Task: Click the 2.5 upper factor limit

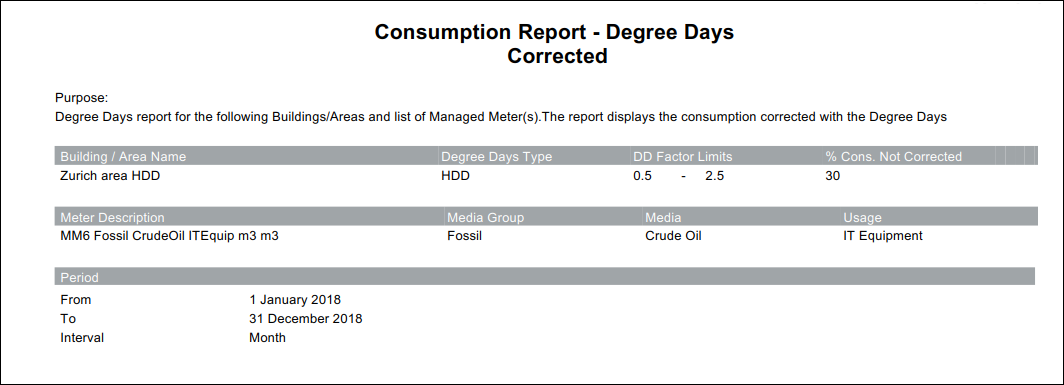Action: coord(715,177)
